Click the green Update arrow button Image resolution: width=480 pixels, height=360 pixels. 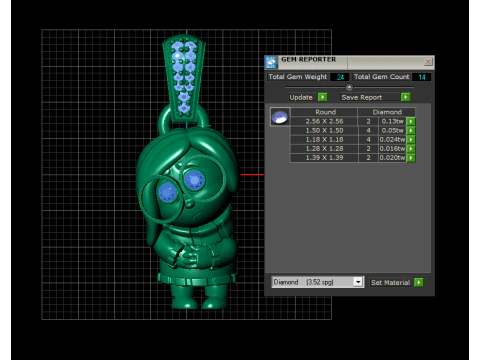click(322, 97)
